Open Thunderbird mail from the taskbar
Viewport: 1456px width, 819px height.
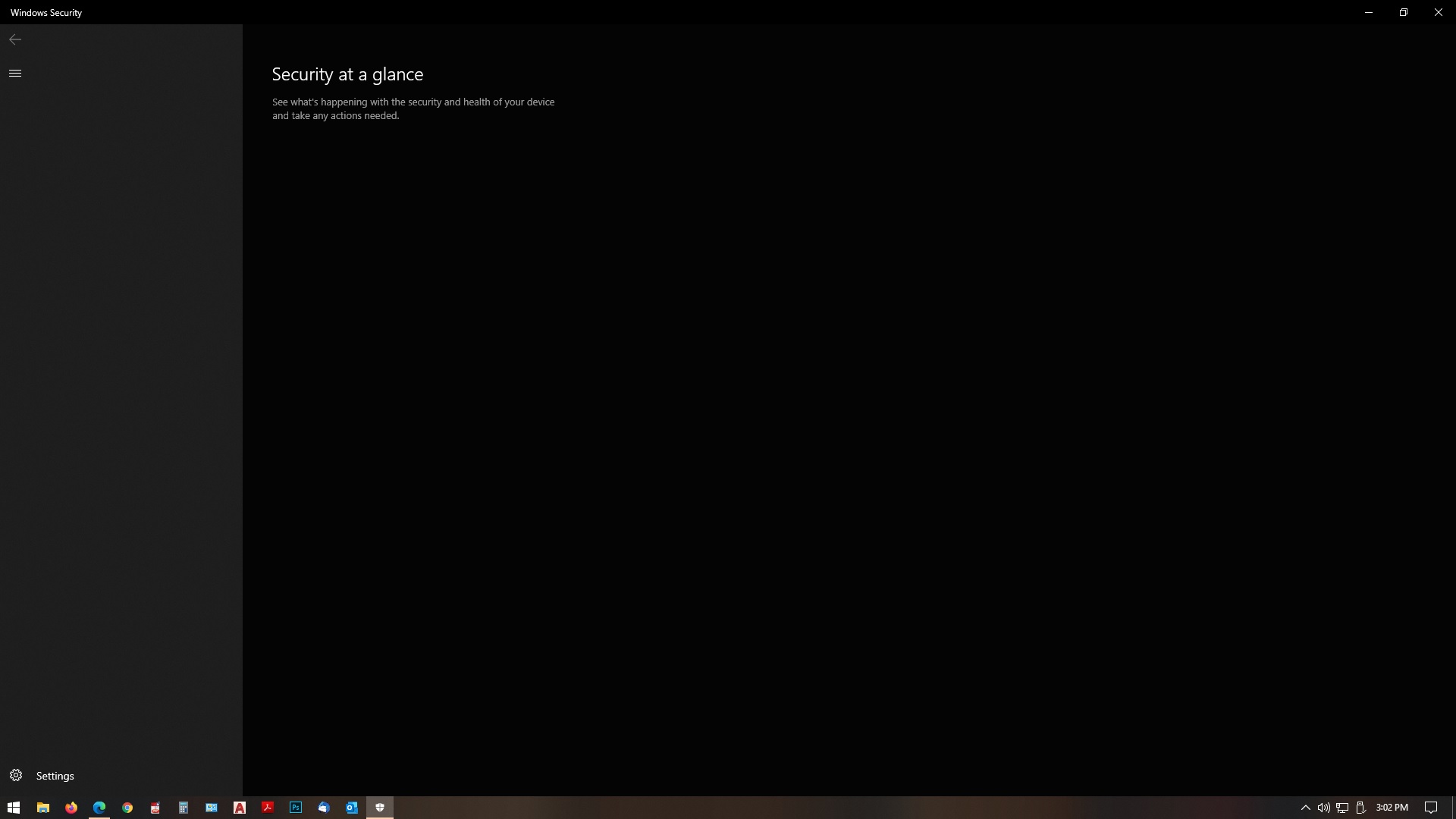coord(324,808)
